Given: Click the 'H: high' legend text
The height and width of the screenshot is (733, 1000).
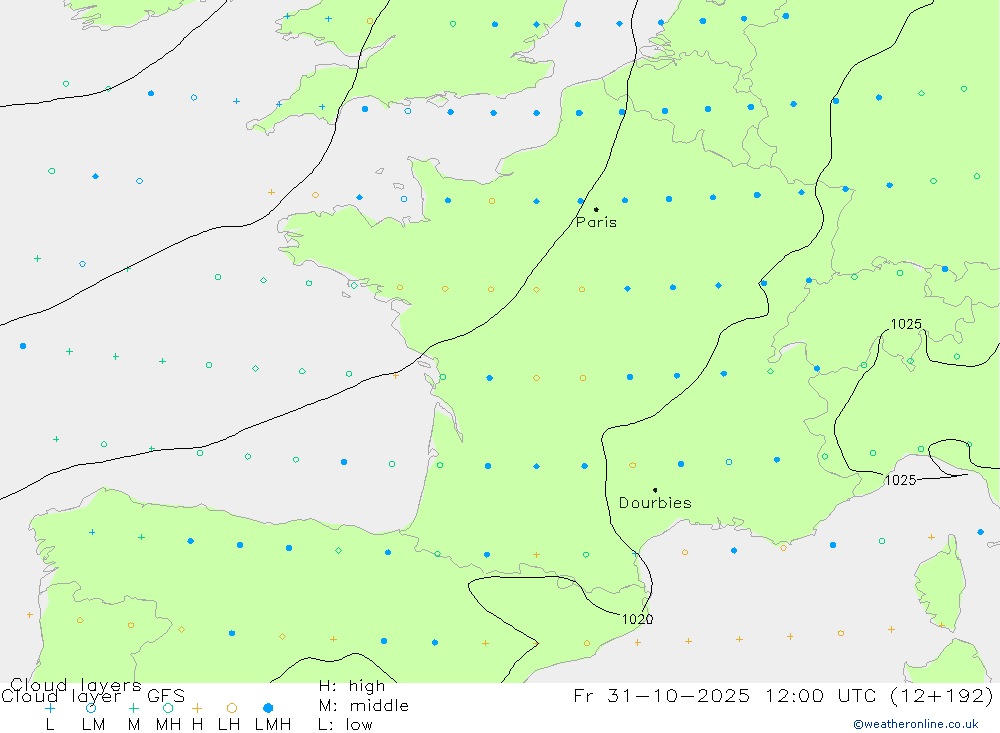Looking at the screenshot, I should pyautogui.click(x=352, y=686).
